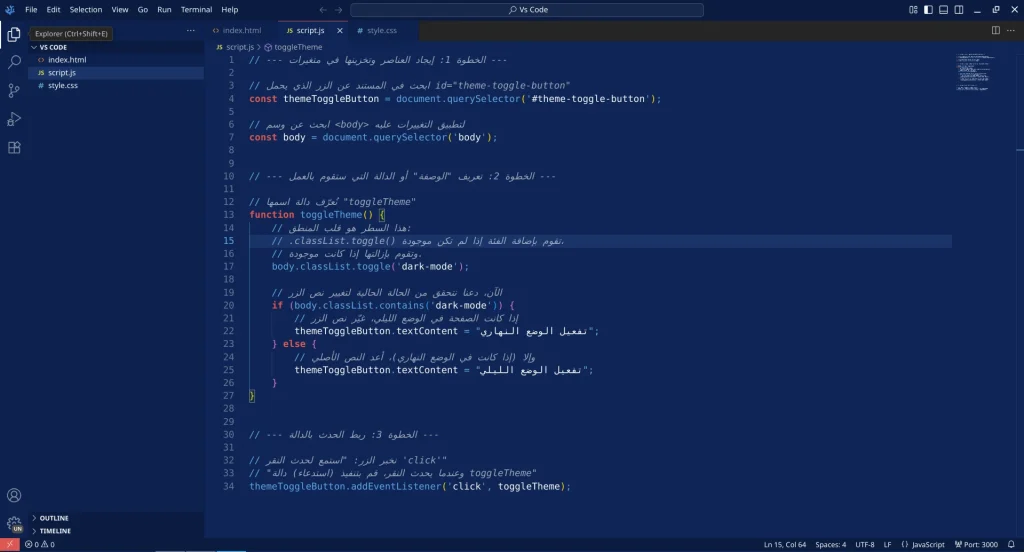Change Spaces: 4 indentation setting
This screenshot has height=552, width=1024.
(830, 544)
